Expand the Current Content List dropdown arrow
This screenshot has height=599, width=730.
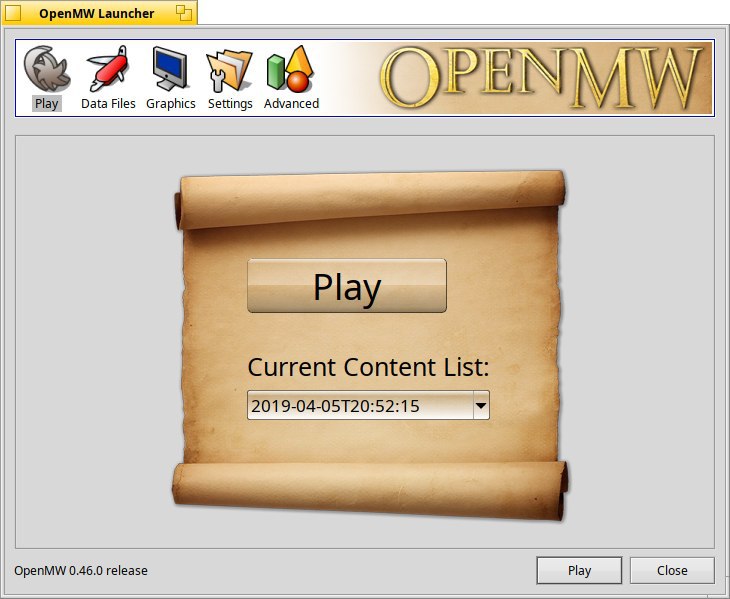point(481,405)
